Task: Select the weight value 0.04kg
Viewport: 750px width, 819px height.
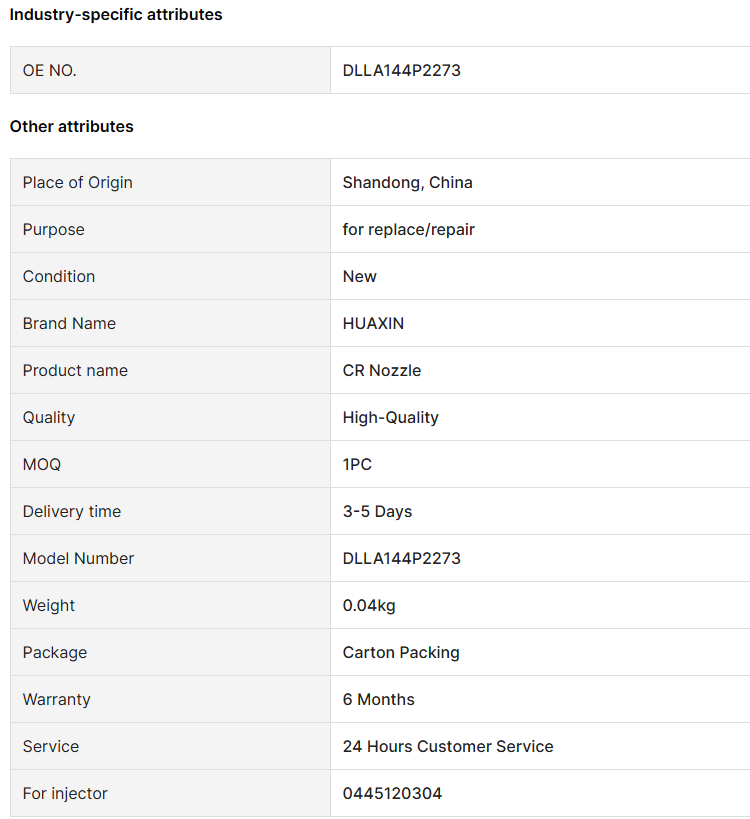Action: coord(369,605)
